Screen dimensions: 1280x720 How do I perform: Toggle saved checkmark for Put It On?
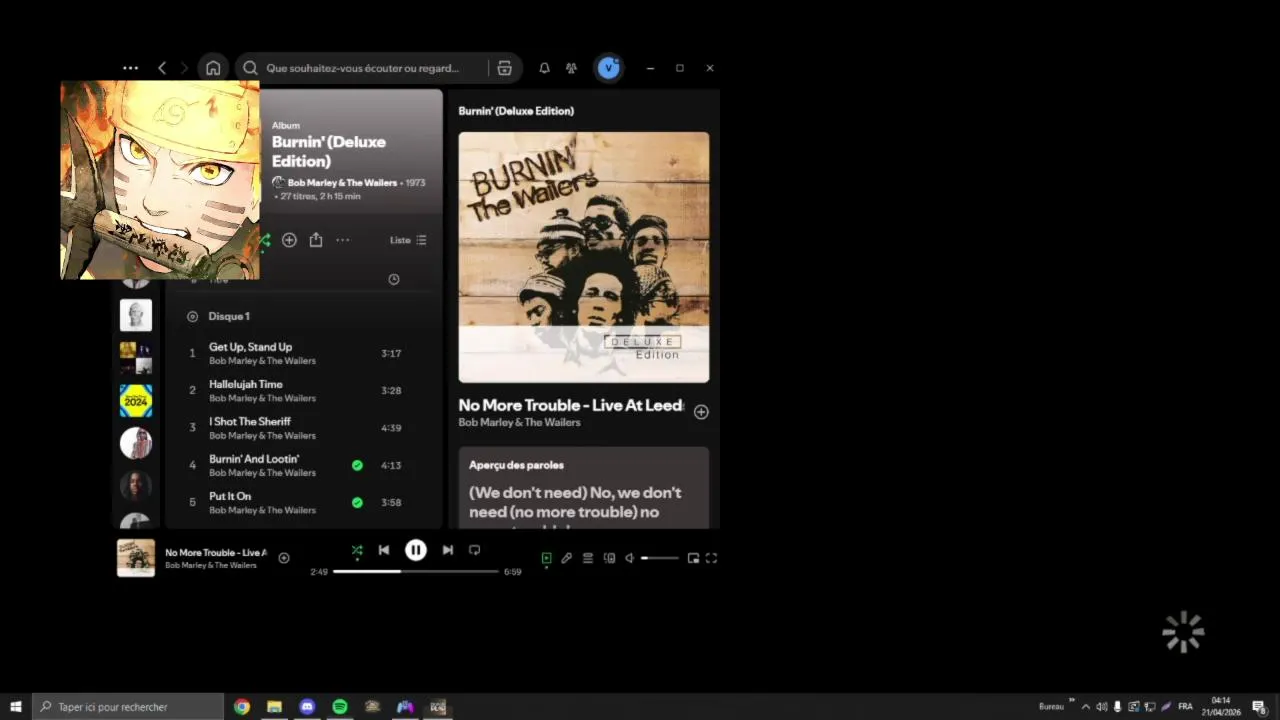click(357, 502)
